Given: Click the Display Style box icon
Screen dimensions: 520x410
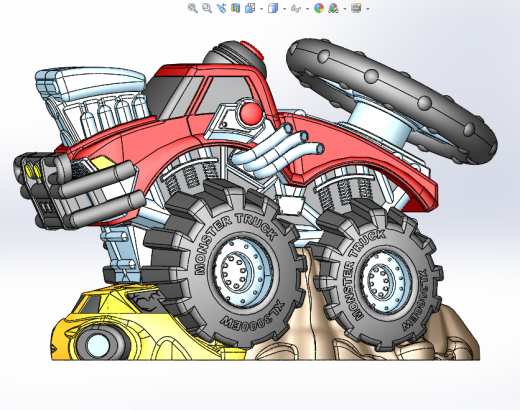Looking at the screenshot, I should click(273, 8).
